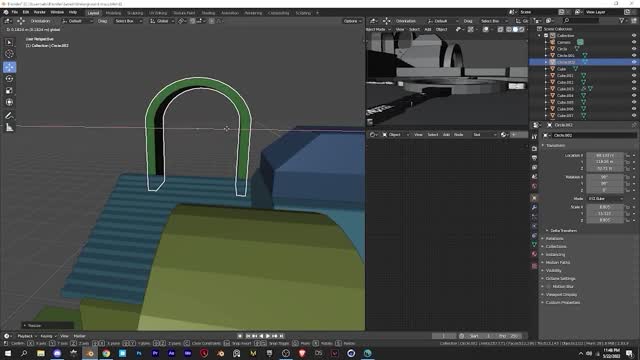Open the Physics properties tab icon

534,226
